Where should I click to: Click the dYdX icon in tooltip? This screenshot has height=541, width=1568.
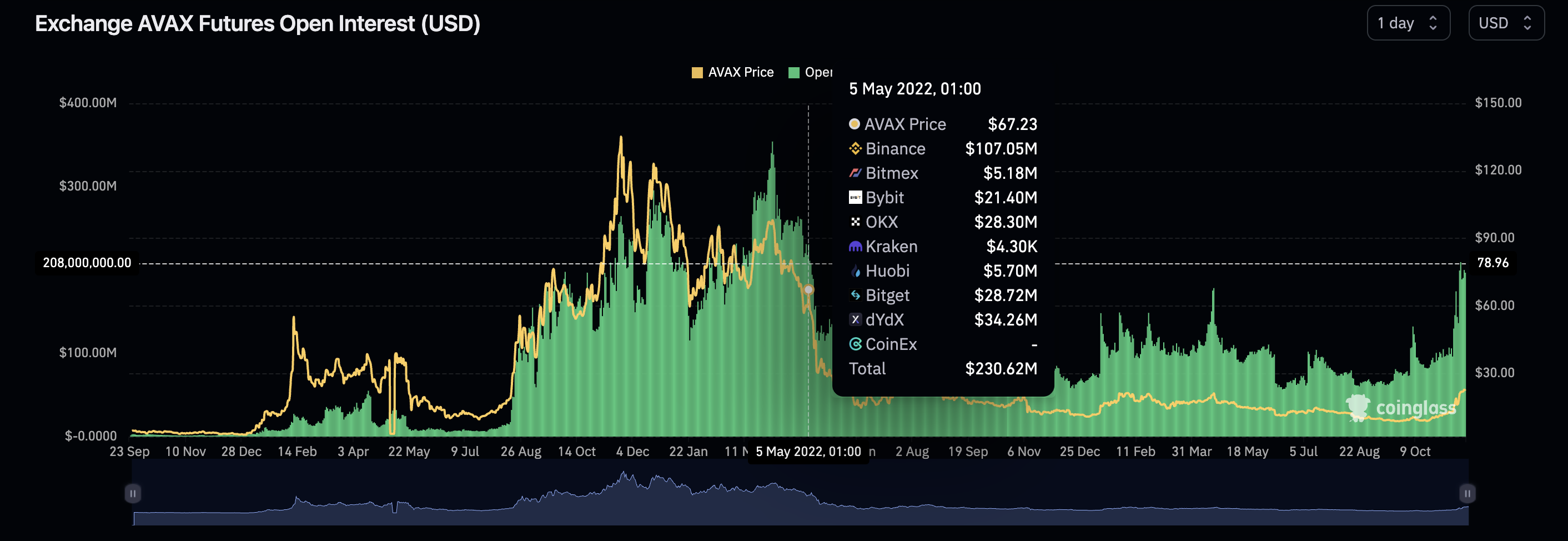[x=855, y=320]
